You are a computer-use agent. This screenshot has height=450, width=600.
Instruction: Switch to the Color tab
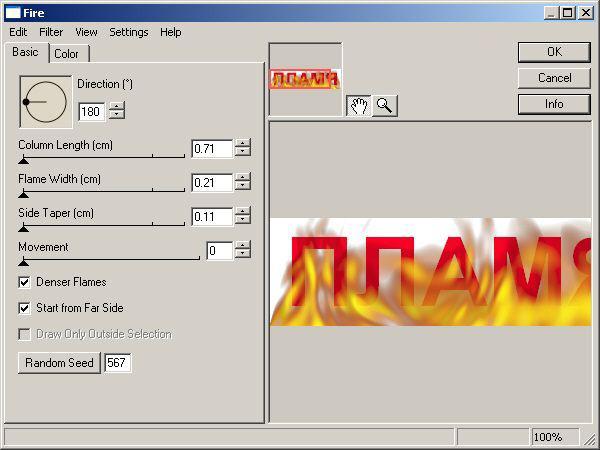(69, 54)
